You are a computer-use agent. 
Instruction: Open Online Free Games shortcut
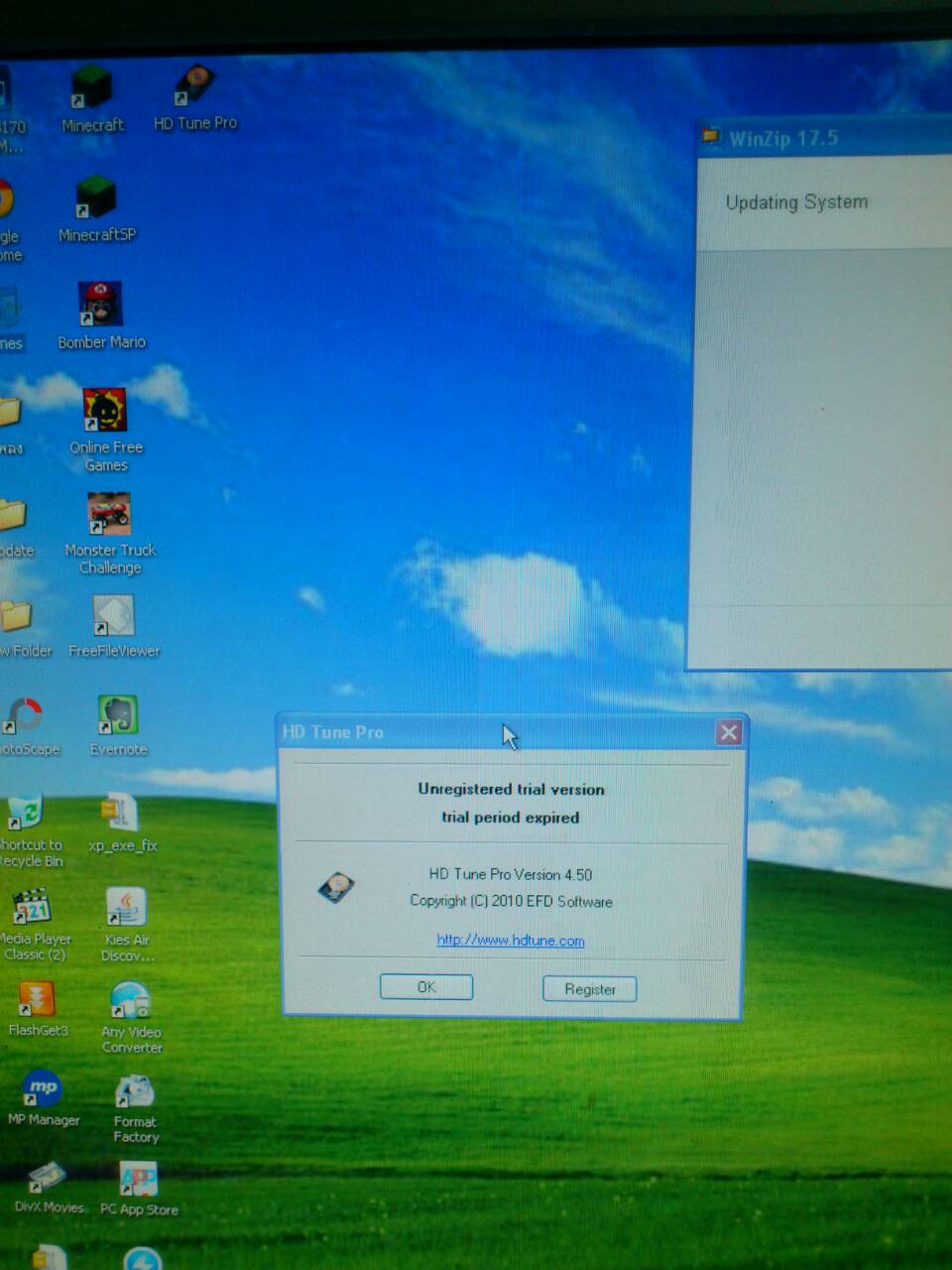pos(105,412)
